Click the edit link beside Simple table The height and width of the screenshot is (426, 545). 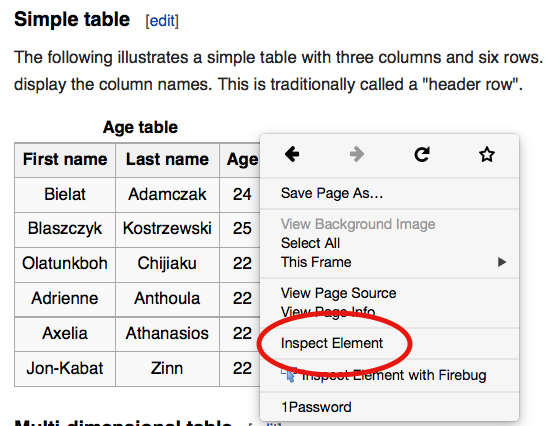coord(162,21)
